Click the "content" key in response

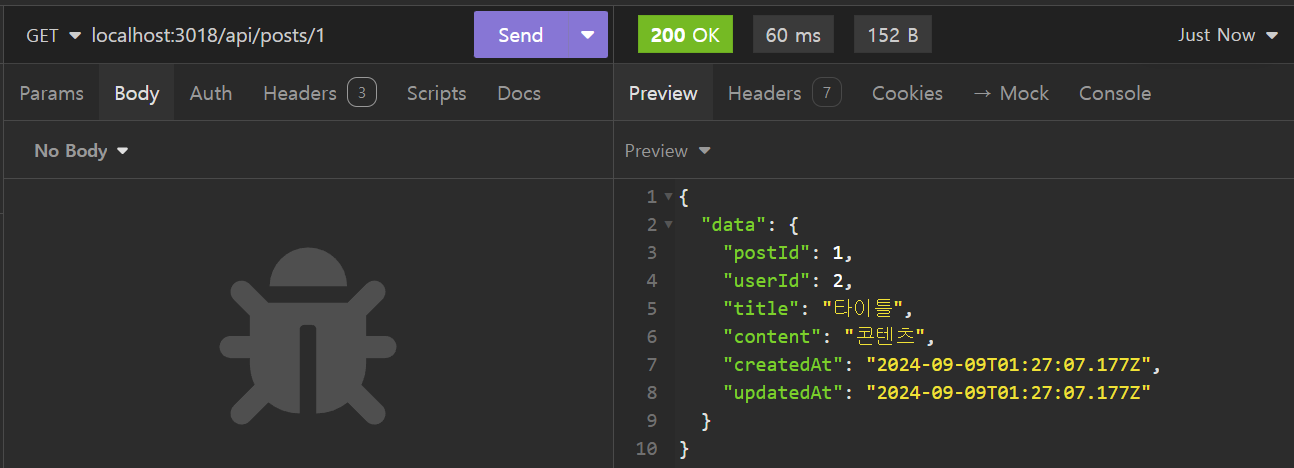tap(770, 337)
